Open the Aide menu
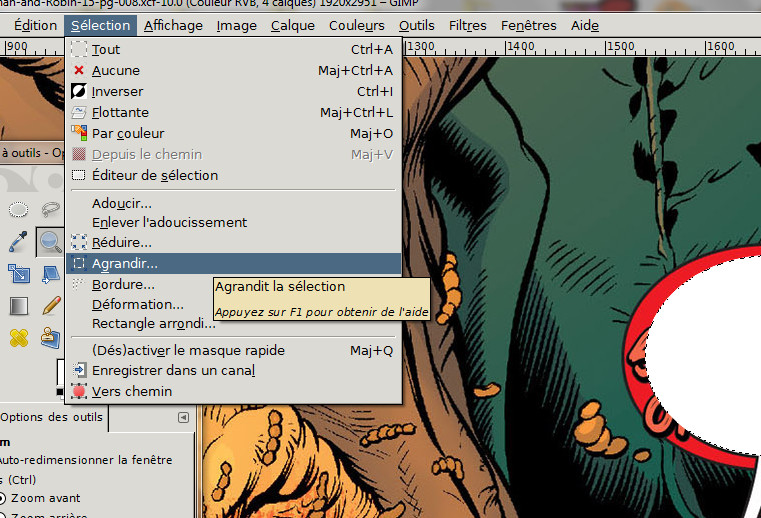This screenshot has width=761, height=518. tap(585, 25)
